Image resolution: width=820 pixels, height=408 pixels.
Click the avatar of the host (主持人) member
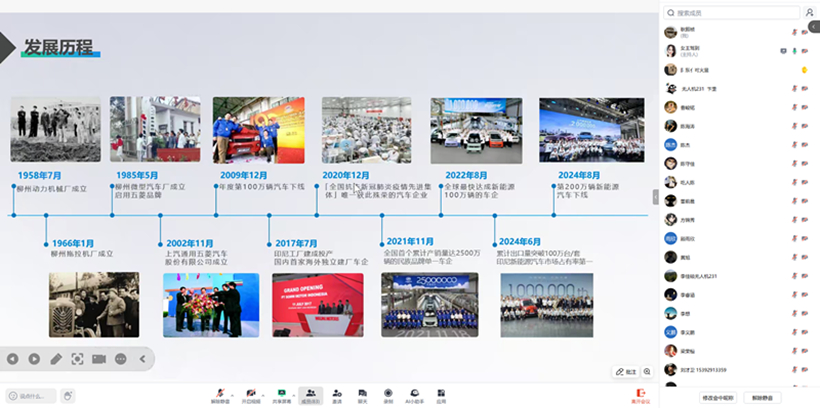670,51
